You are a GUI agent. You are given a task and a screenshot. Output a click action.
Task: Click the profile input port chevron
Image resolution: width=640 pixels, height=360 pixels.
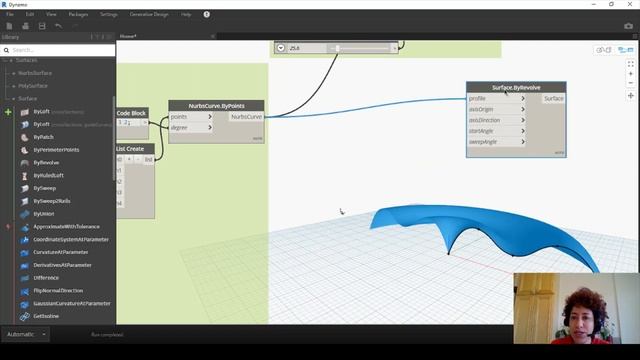coord(522,98)
